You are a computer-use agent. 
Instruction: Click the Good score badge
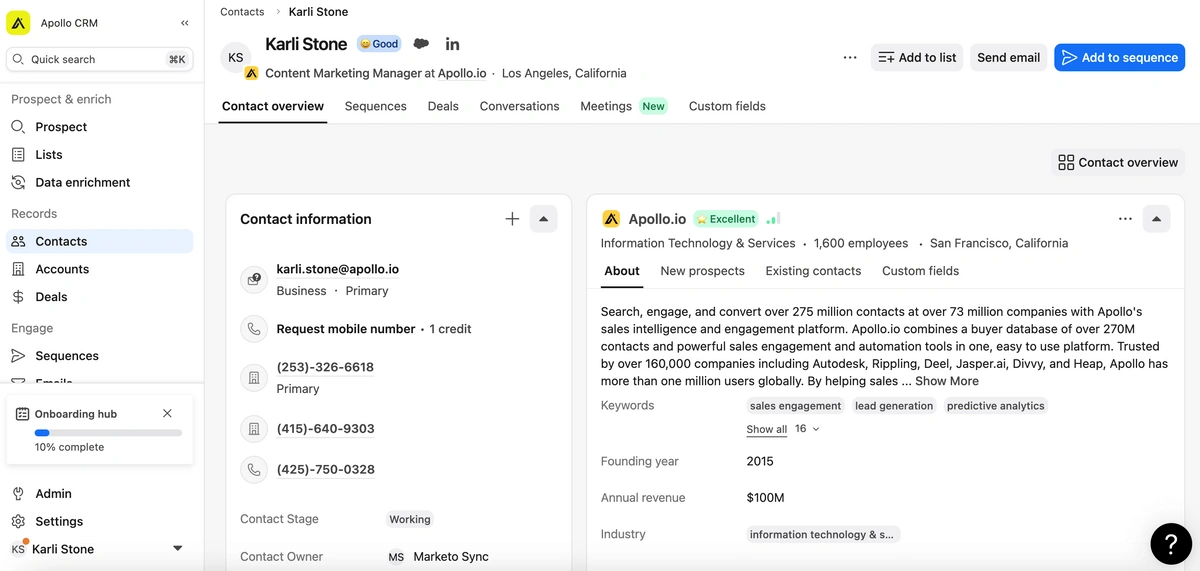coord(379,44)
